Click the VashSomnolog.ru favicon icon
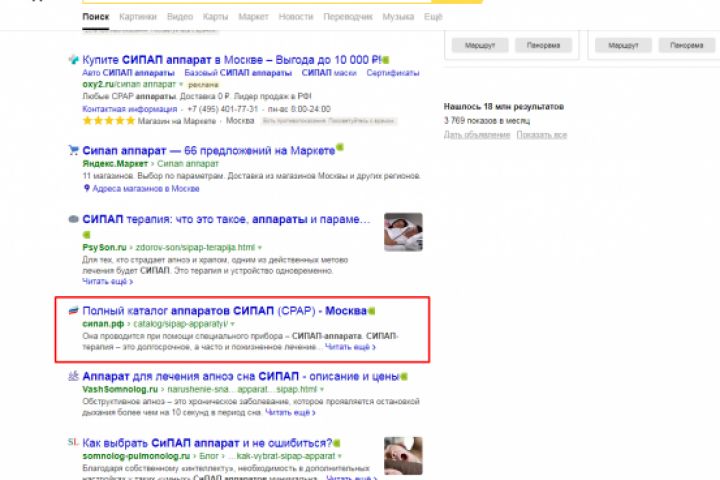The height and width of the screenshot is (480, 720). (73, 376)
